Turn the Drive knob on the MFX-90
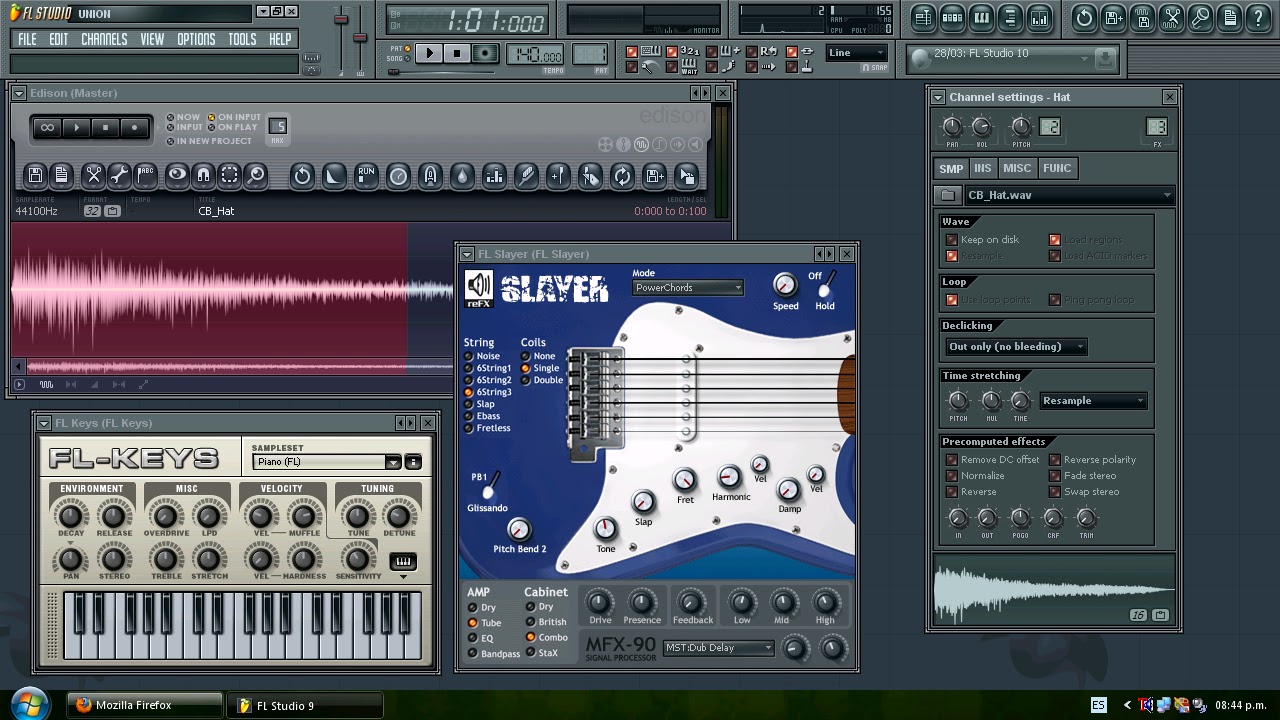Viewport: 1280px width, 720px height. pyautogui.click(x=599, y=603)
